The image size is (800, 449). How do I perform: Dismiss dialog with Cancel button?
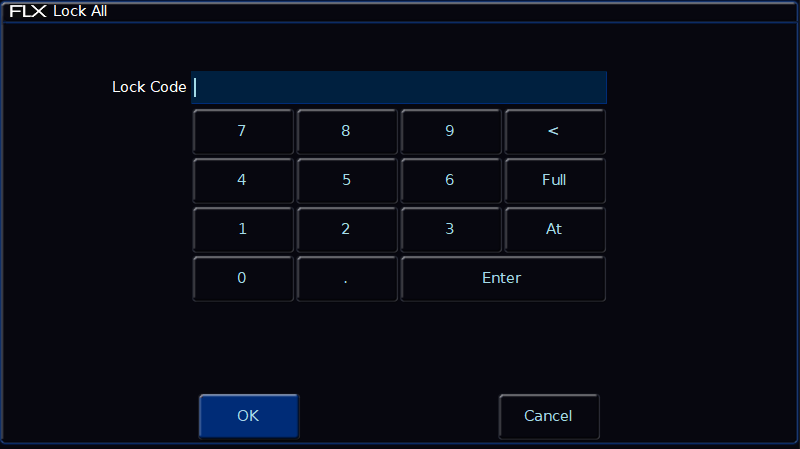pos(549,416)
